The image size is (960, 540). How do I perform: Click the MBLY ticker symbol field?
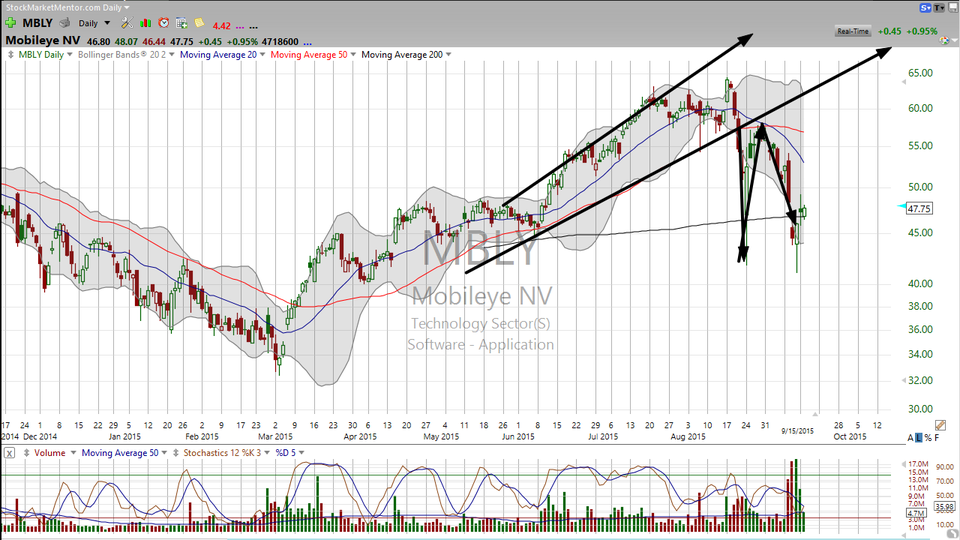[37, 23]
